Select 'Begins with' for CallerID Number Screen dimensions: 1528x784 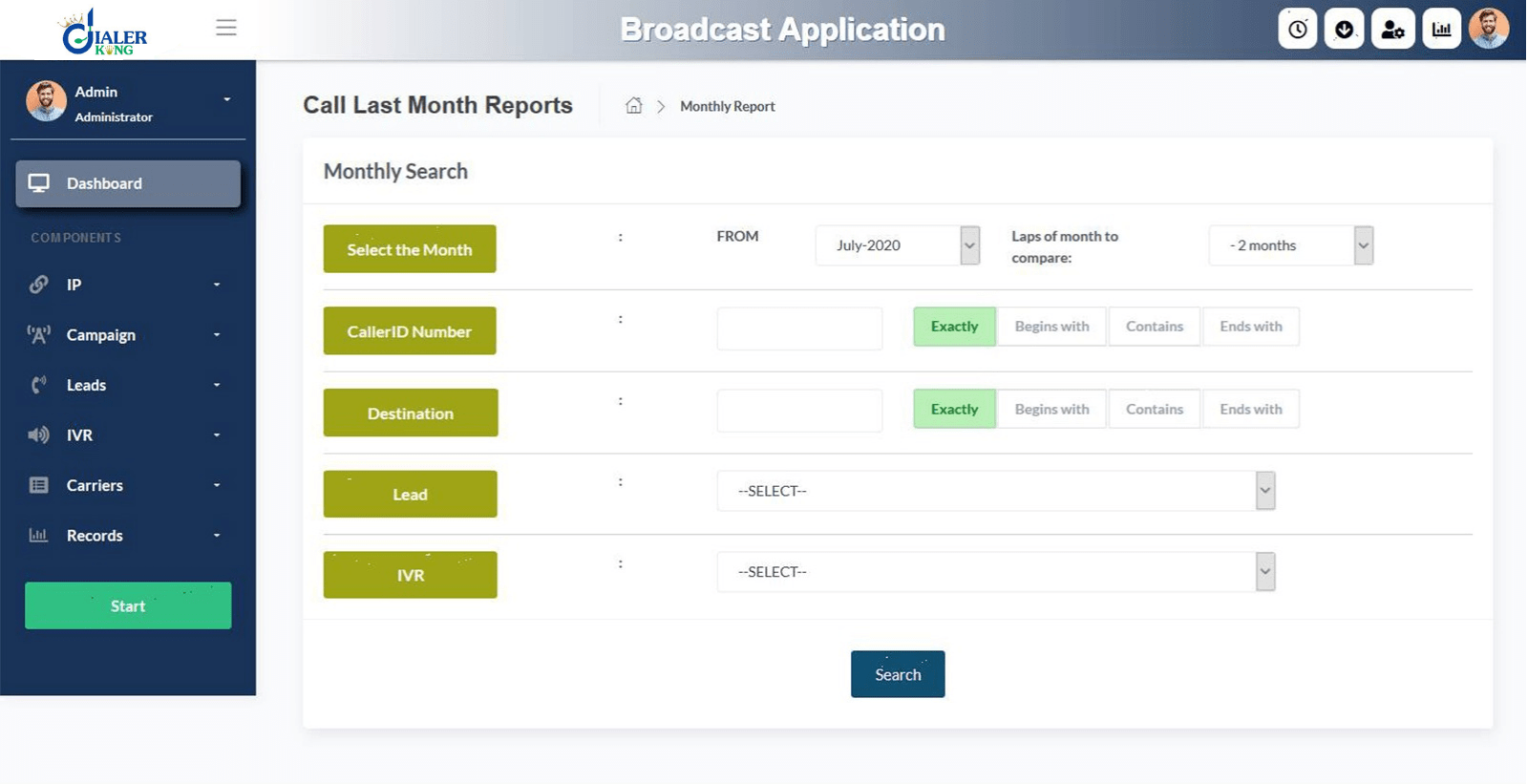point(1051,327)
